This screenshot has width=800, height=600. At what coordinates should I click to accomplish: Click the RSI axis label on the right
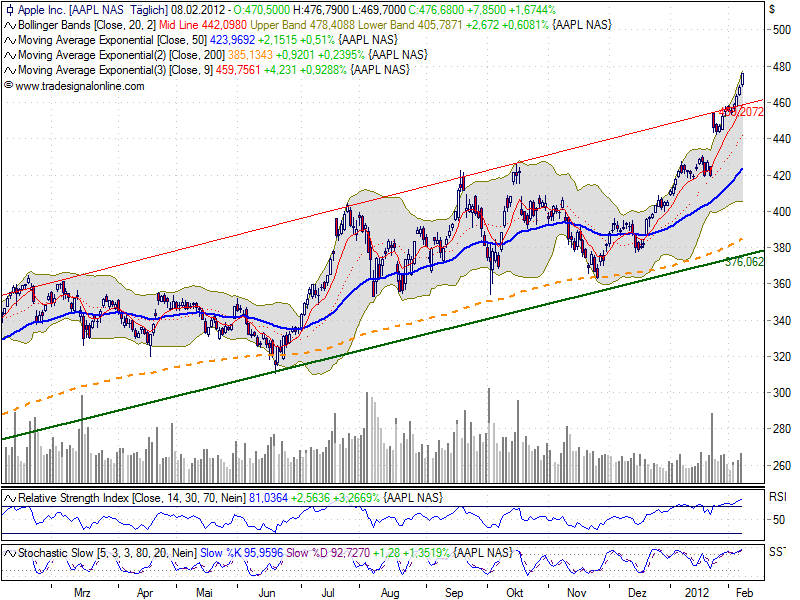778,497
